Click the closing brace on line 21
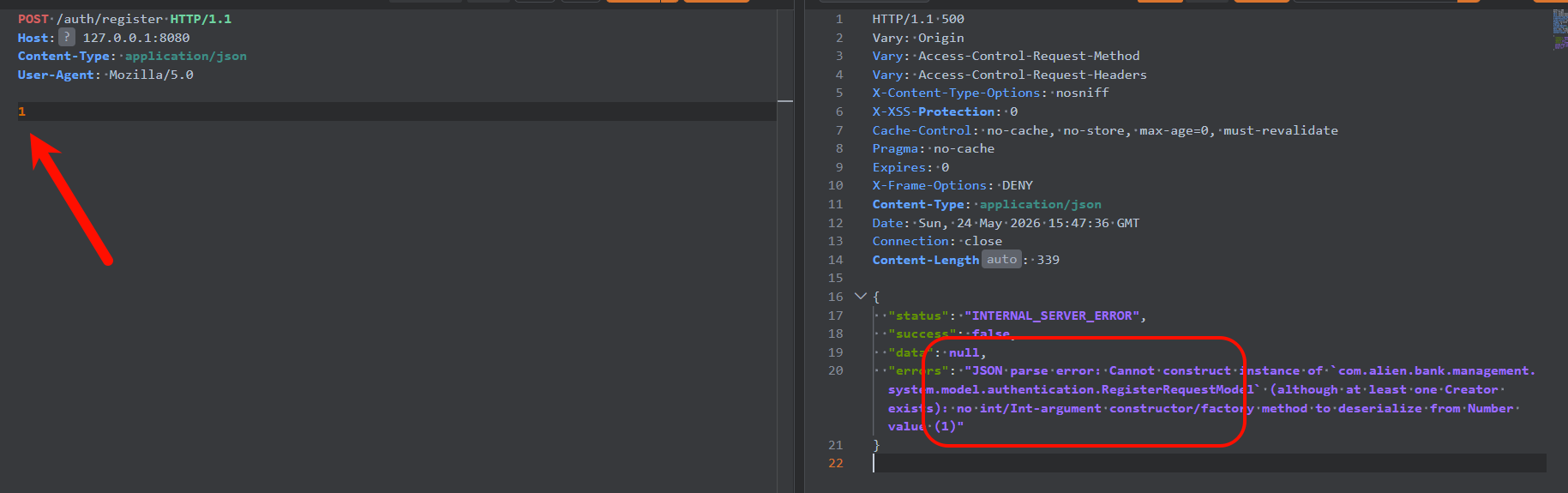The height and width of the screenshot is (493, 1568). 876,445
